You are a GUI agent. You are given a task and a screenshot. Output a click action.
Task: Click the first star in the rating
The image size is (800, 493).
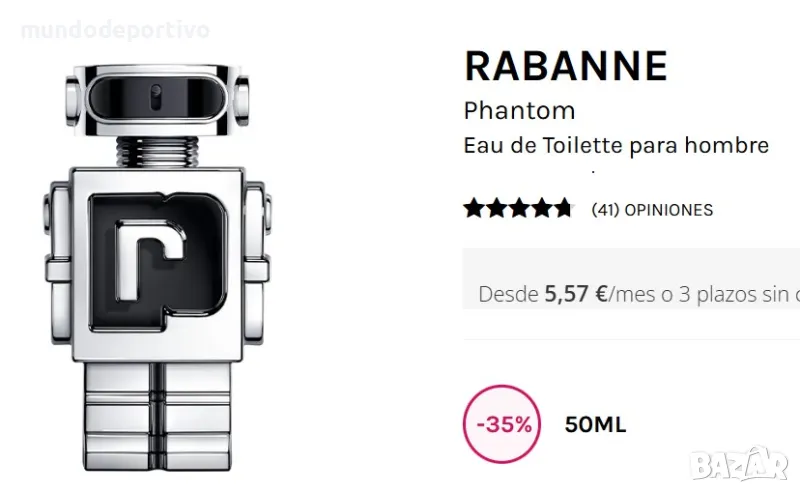tap(472, 209)
